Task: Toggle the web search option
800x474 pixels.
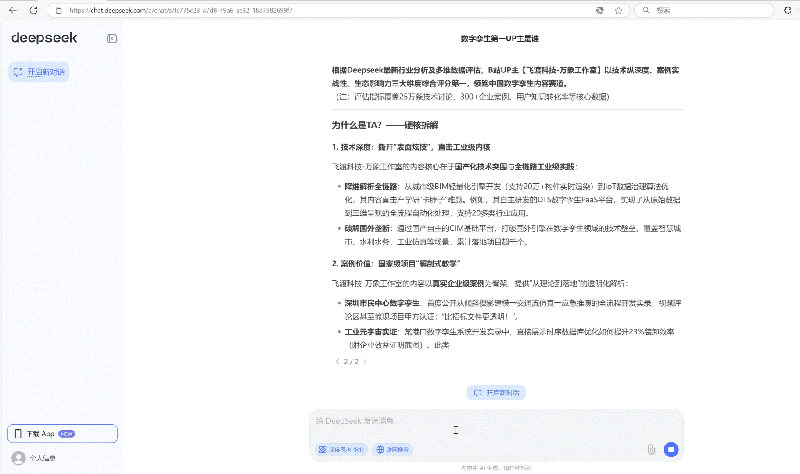Action: [393, 450]
